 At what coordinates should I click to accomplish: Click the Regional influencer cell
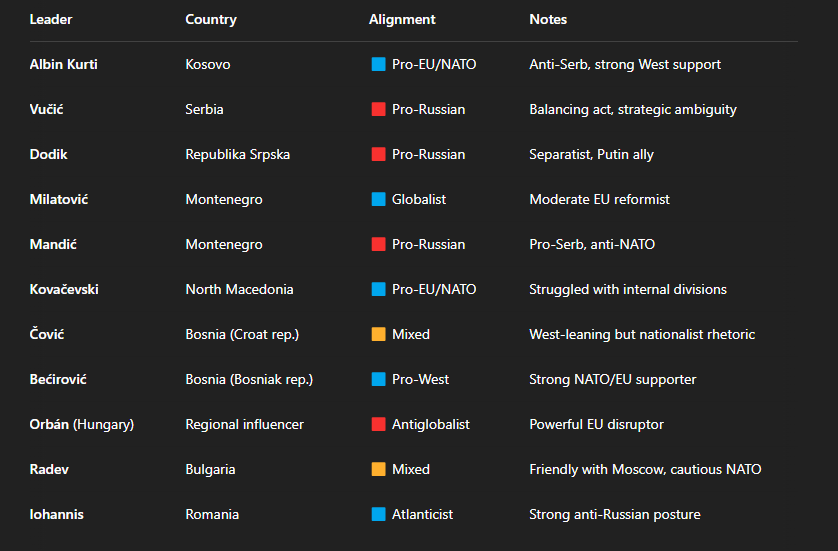coord(244,425)
